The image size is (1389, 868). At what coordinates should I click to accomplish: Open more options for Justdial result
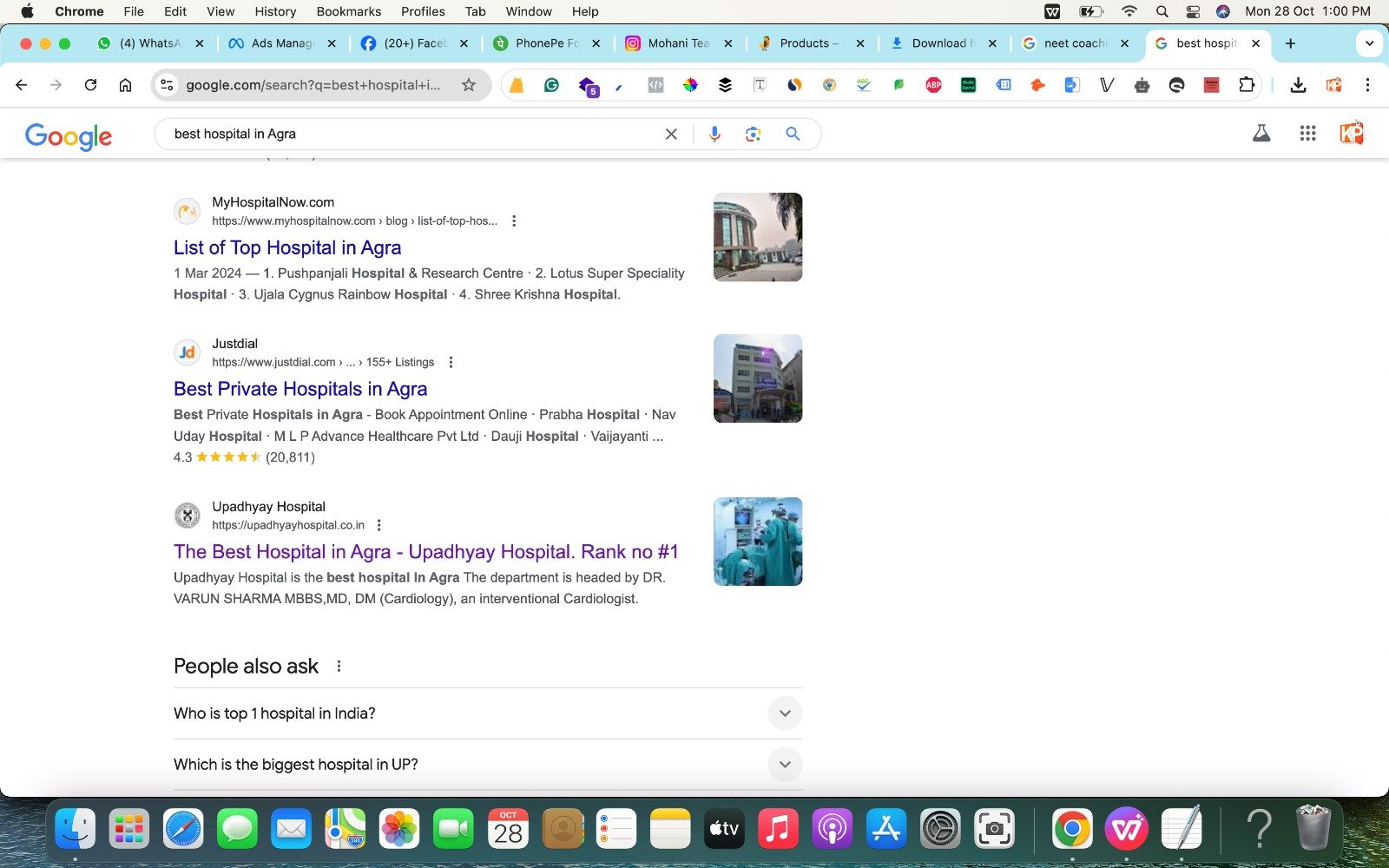(451, 362)
